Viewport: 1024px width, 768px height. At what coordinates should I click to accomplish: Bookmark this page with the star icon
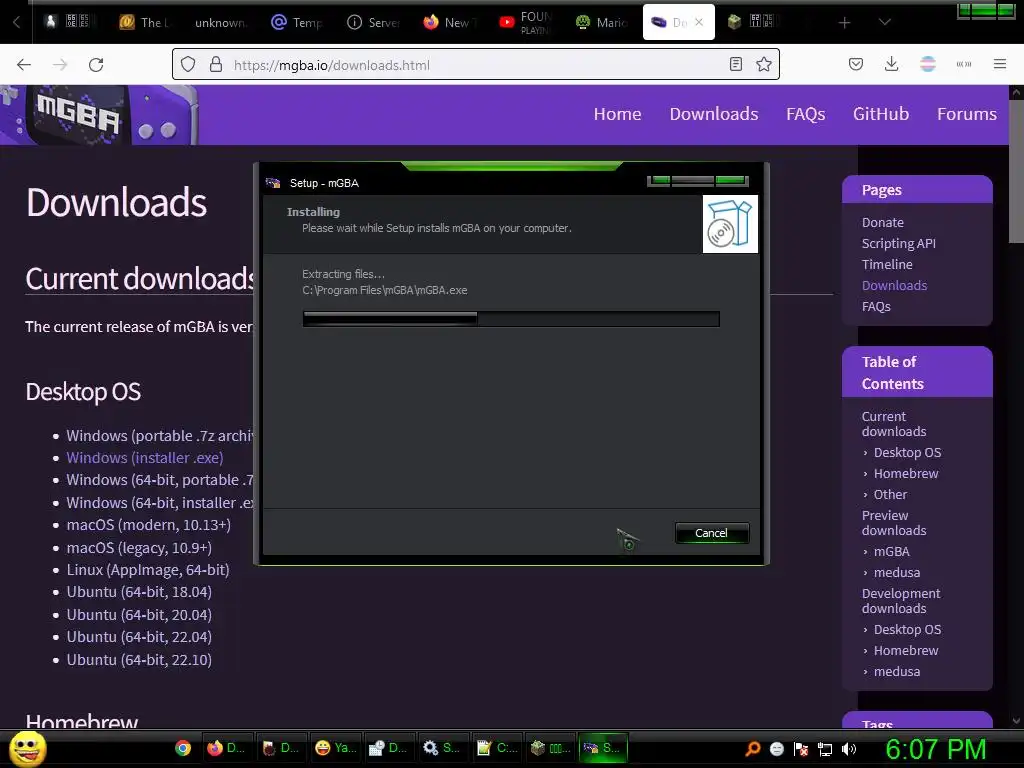(763, 65)
